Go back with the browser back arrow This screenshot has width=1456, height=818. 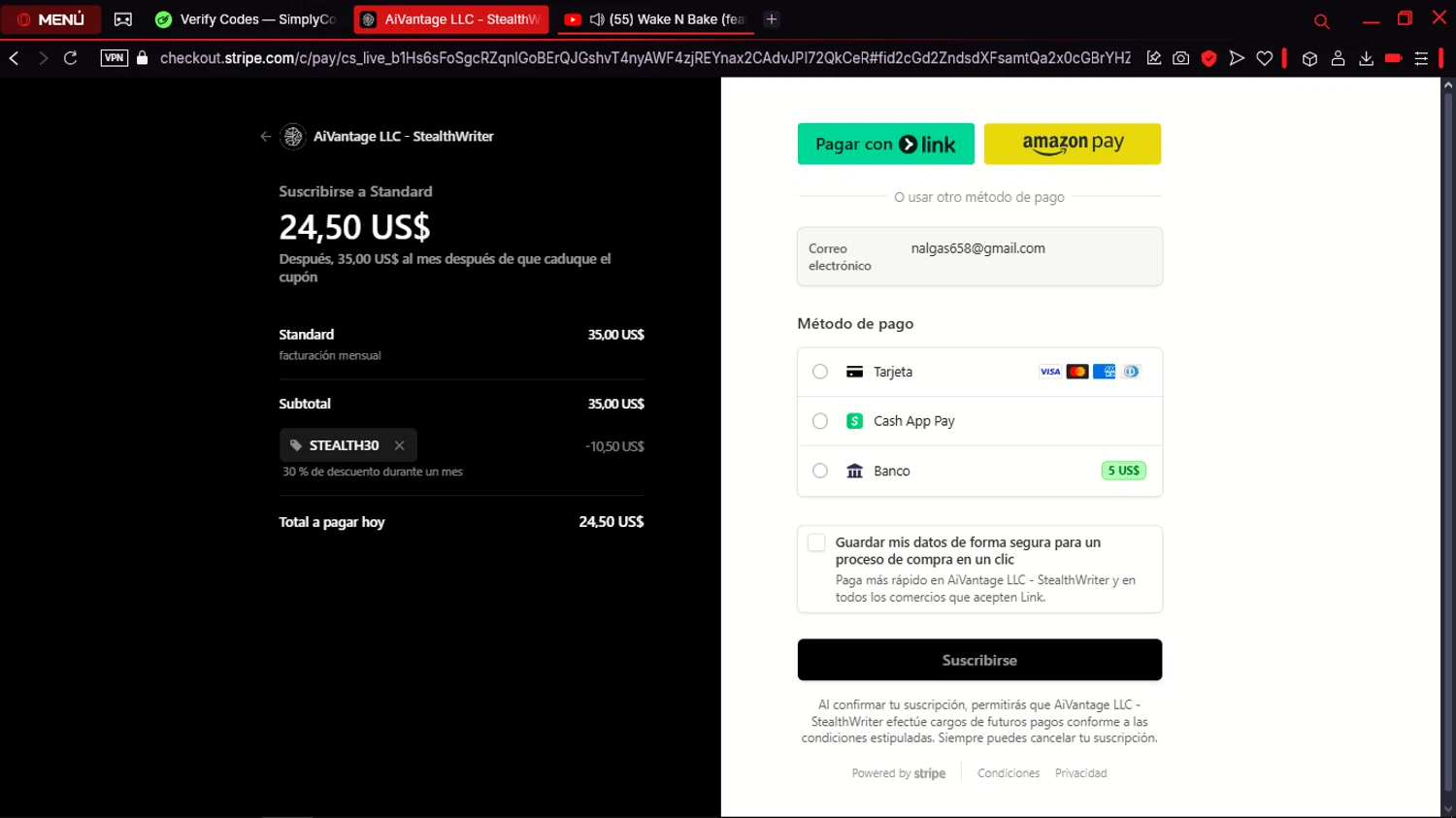click(x=14, y=58)
